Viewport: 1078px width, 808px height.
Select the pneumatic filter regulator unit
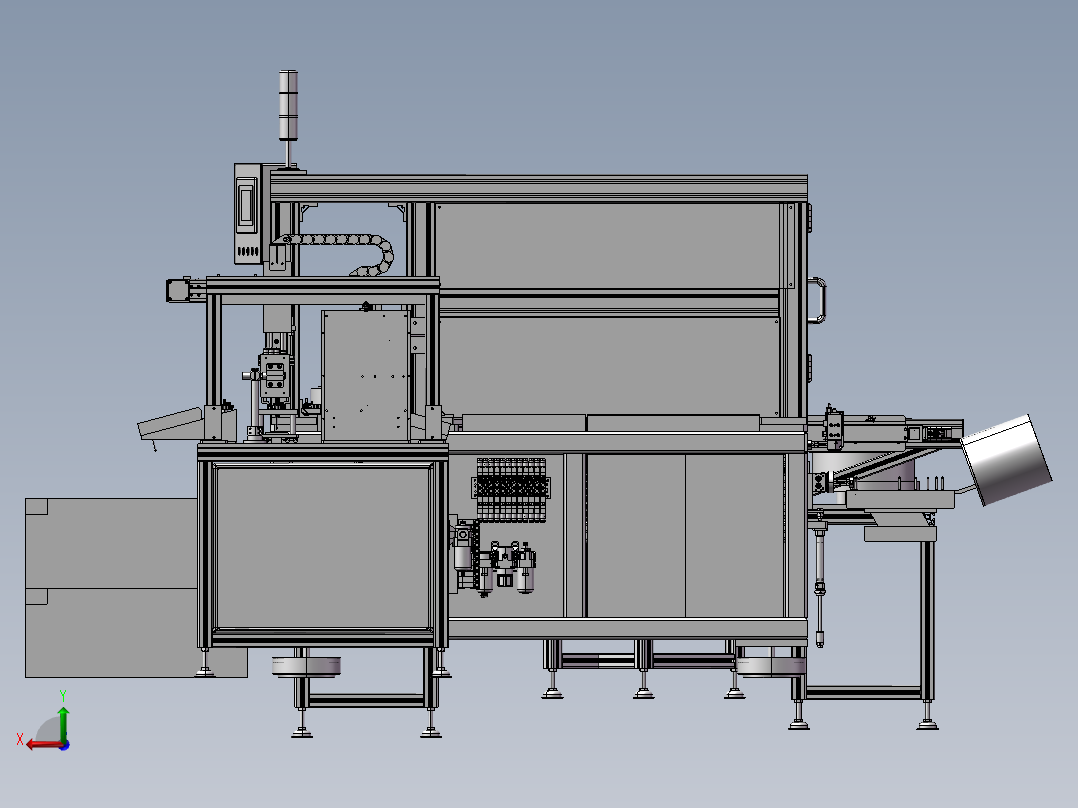click(x=507, y=567)
